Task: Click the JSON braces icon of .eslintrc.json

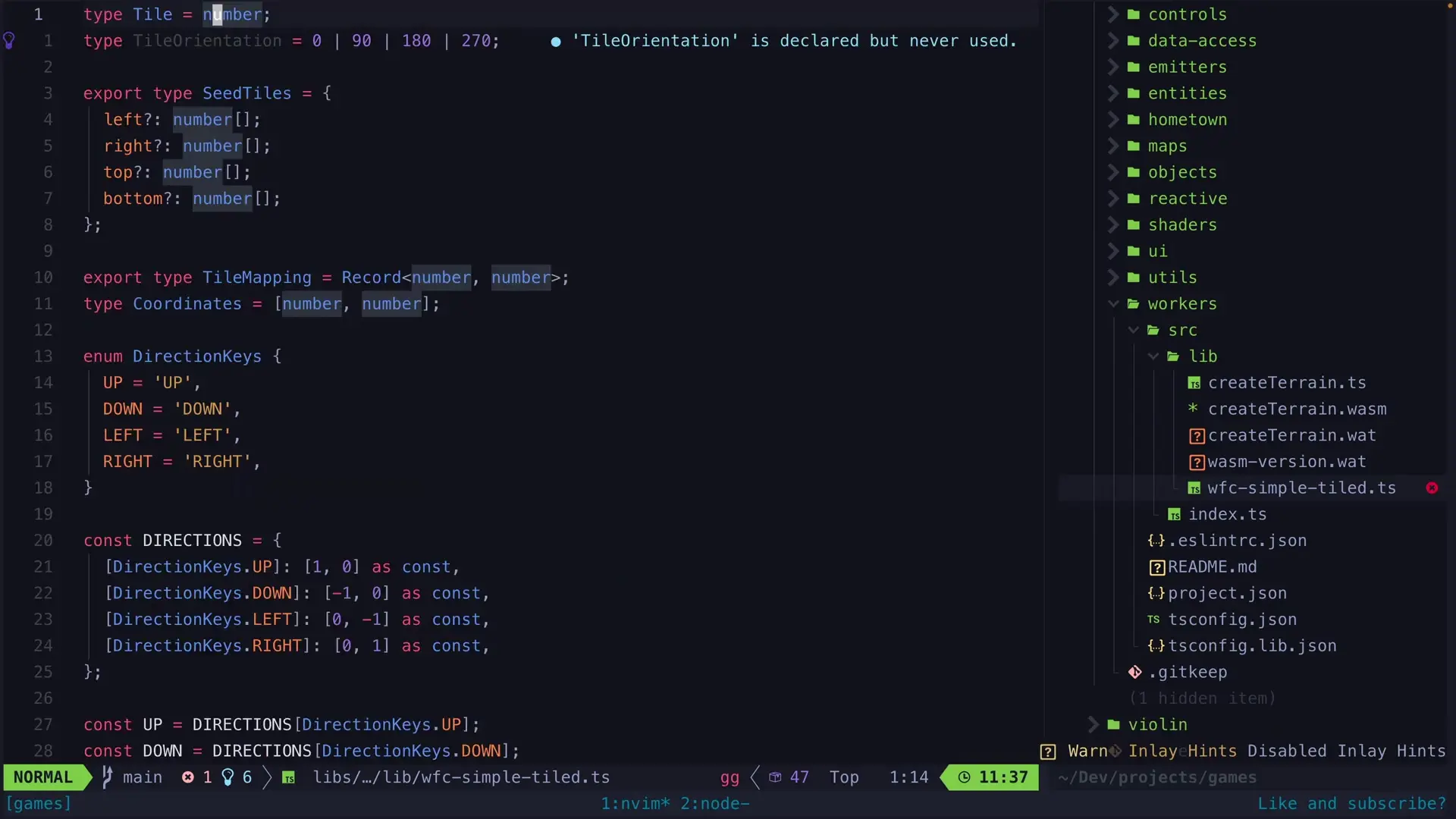Action: (1156, 541)
